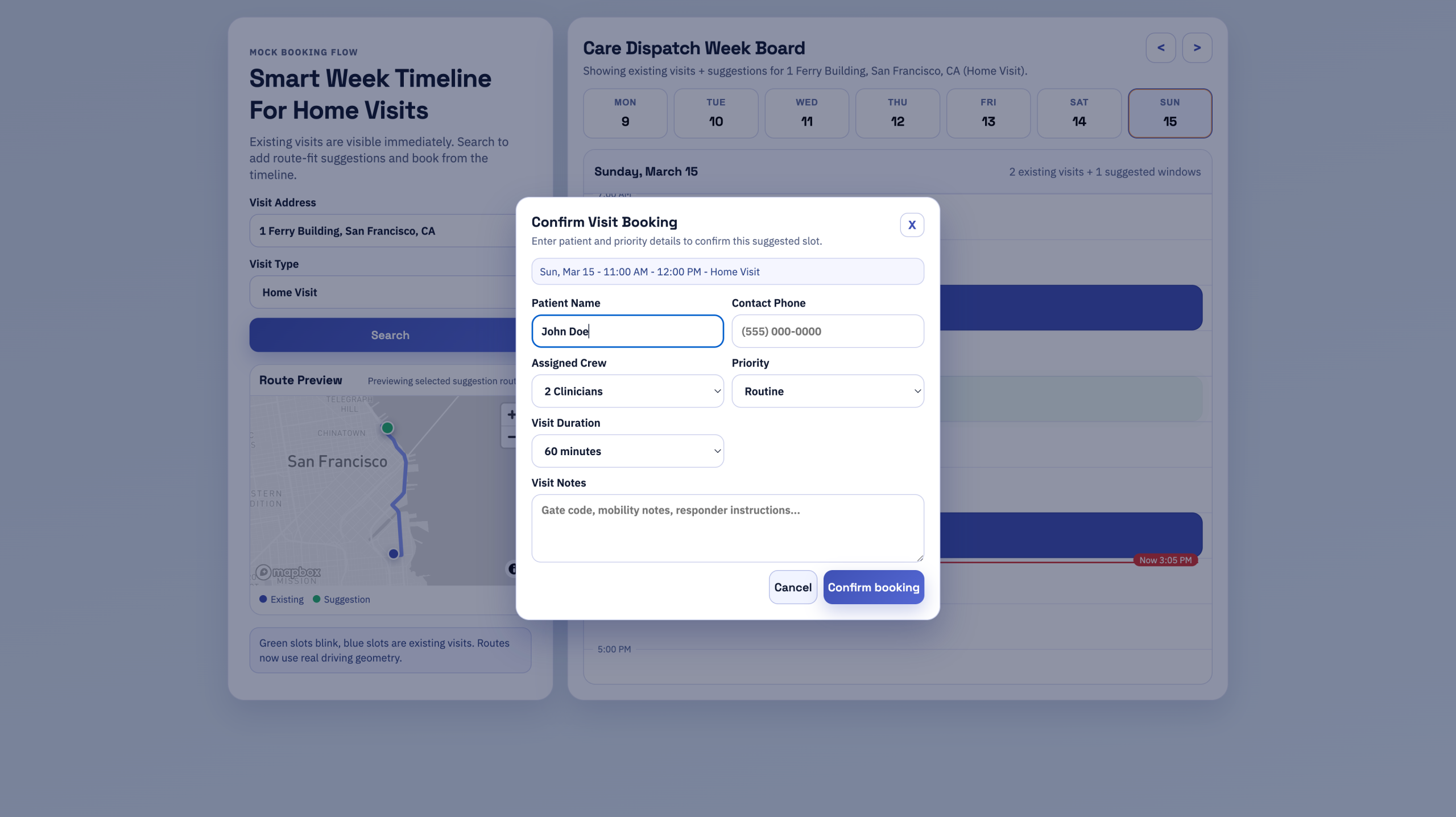The width and height of the screenshot is (1456, 817).
Task: Click the Search button
Action: click(x=390, y=335)
